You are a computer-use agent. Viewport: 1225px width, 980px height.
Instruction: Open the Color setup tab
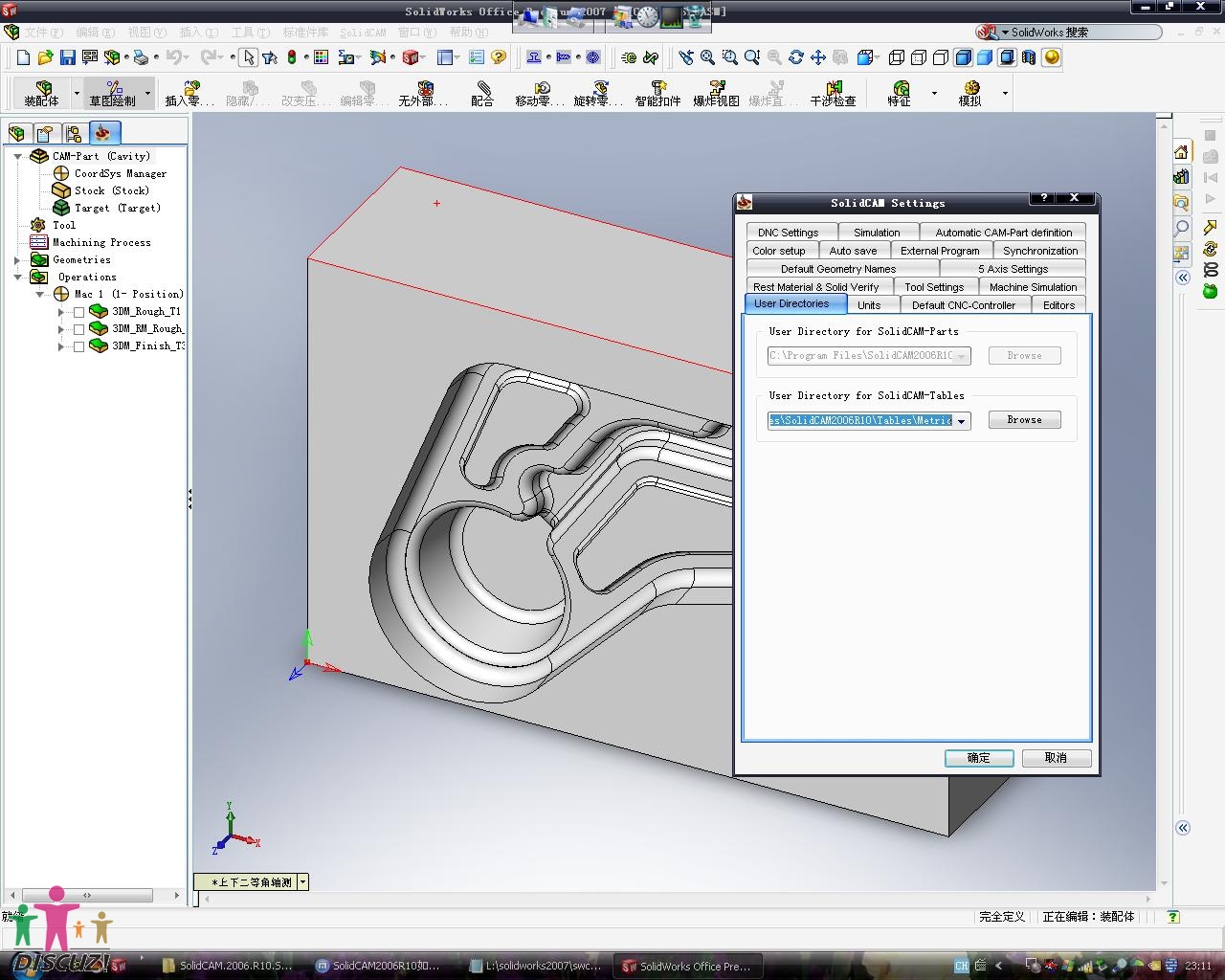(779, 251)
